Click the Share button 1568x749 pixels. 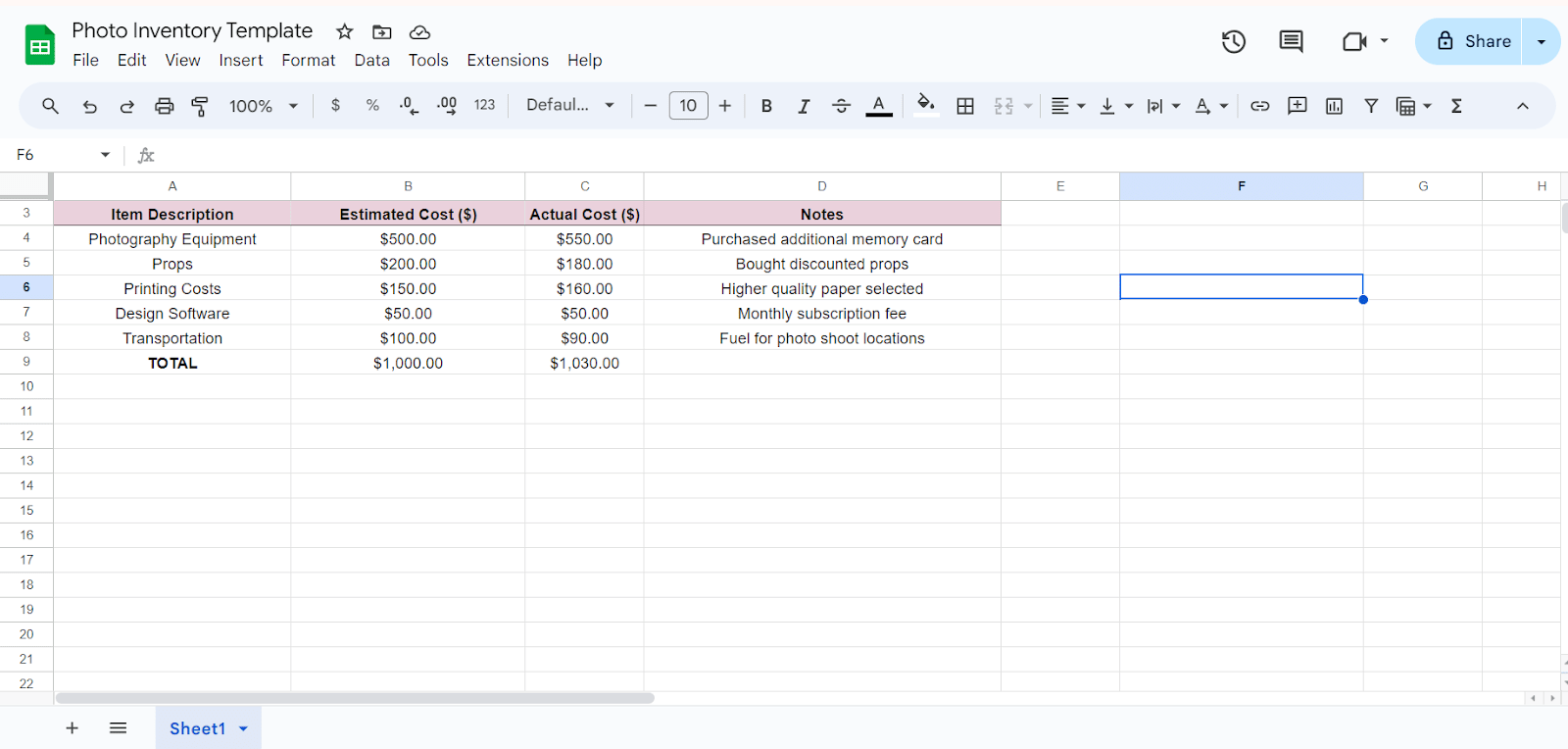(x=1473, y=41)
